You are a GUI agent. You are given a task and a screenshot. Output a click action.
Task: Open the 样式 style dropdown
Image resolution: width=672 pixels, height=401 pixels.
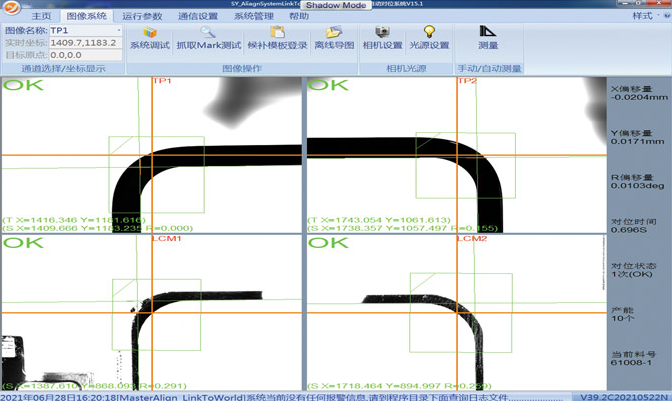[646, 17]
